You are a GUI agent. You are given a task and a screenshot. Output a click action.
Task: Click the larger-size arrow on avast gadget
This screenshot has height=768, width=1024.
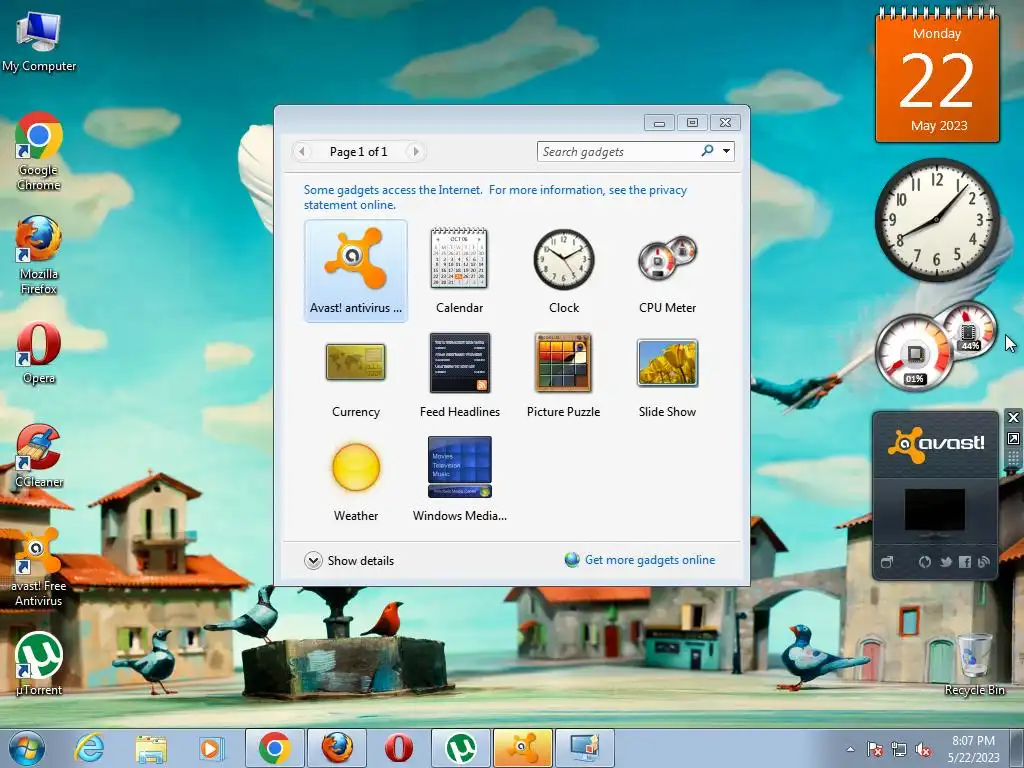1013,439
